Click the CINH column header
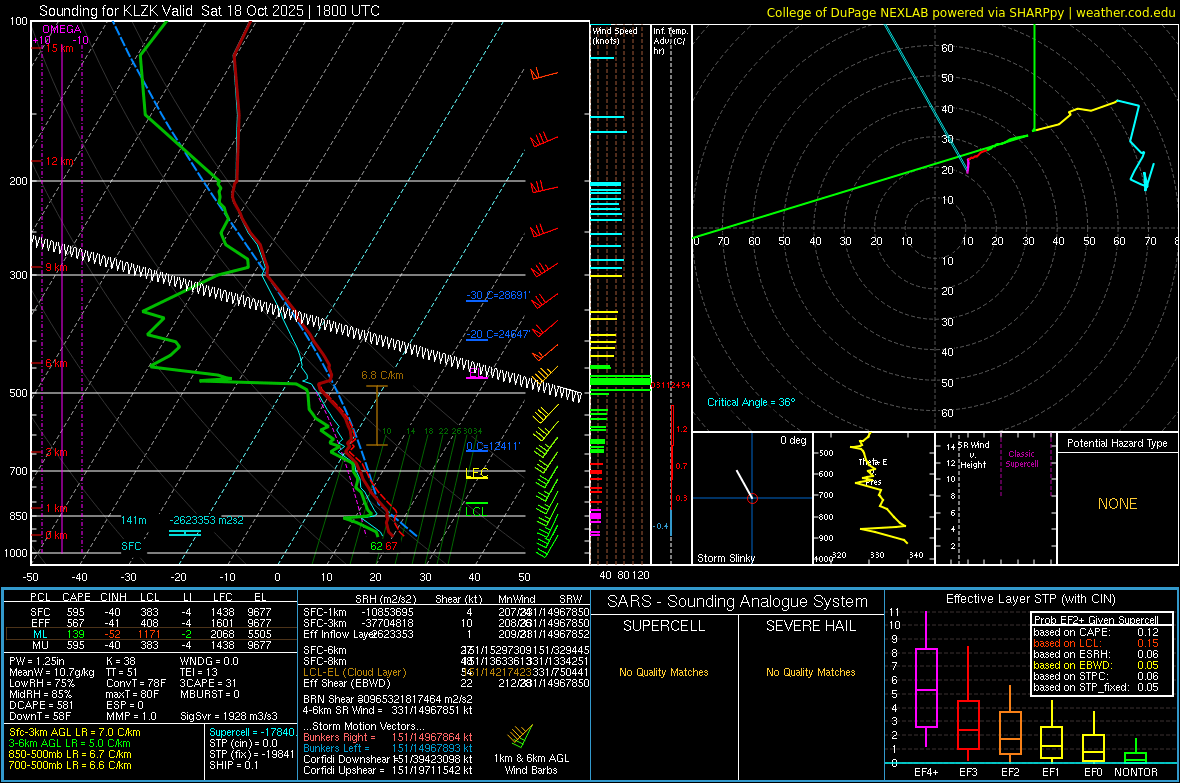 (x=114, y=597)
